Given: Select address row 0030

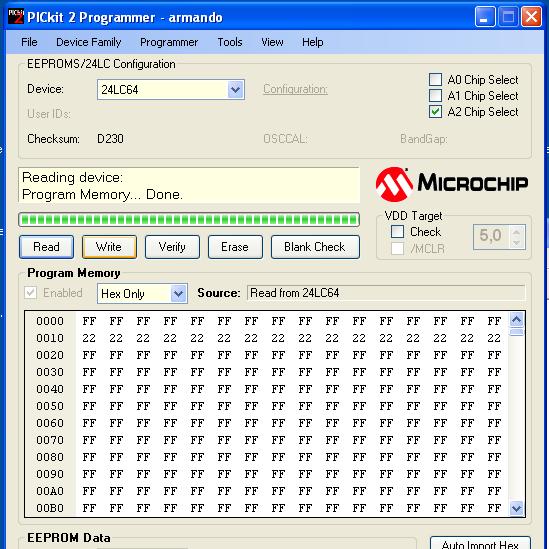Looking at the screenshot, I should (x=50, y=372).
